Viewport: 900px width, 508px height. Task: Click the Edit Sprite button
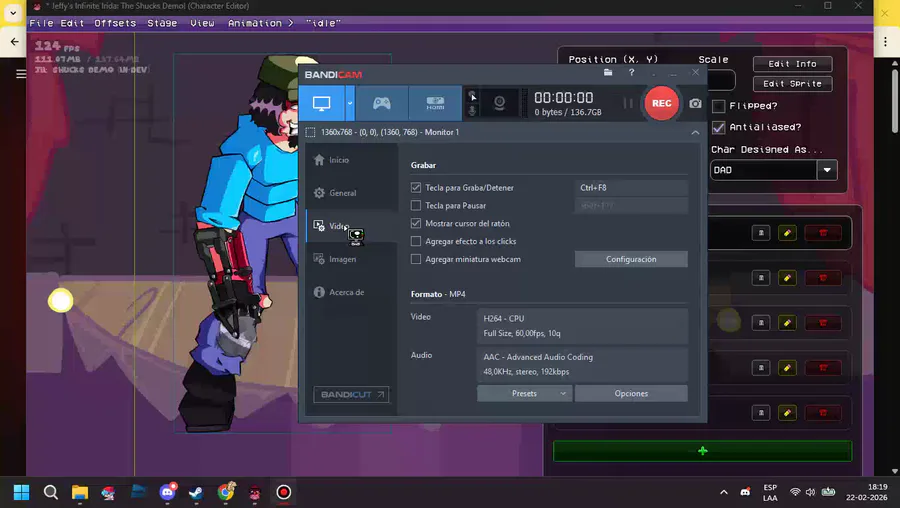pyautogui.click(x=792, y=84)
